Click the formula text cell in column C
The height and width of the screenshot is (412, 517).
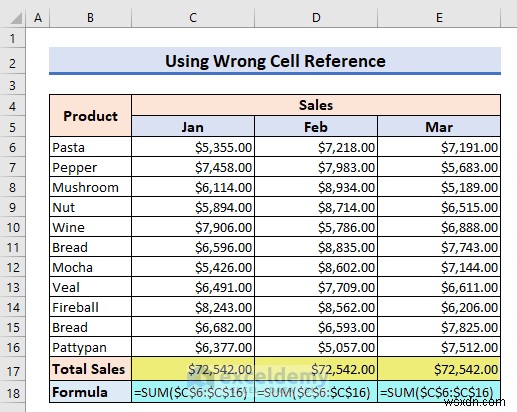click(x=193, y=392)
